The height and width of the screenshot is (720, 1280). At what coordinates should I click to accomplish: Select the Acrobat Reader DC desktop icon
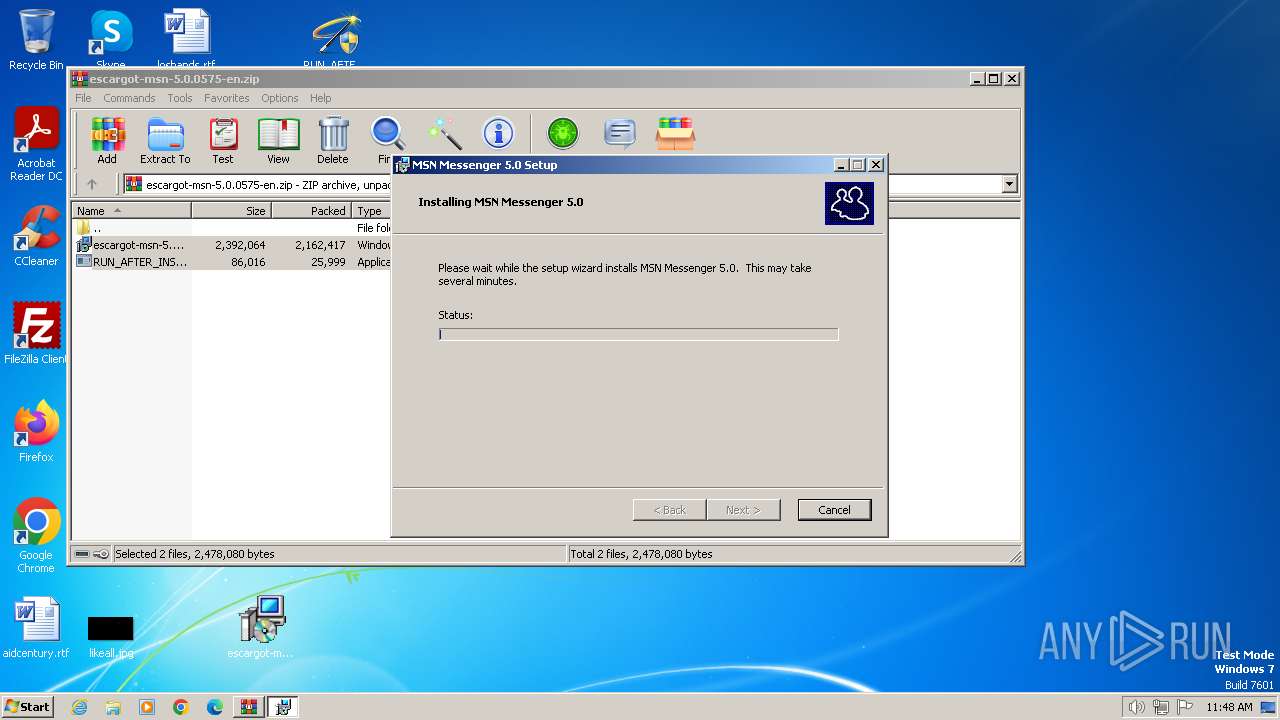click(36, 144)
